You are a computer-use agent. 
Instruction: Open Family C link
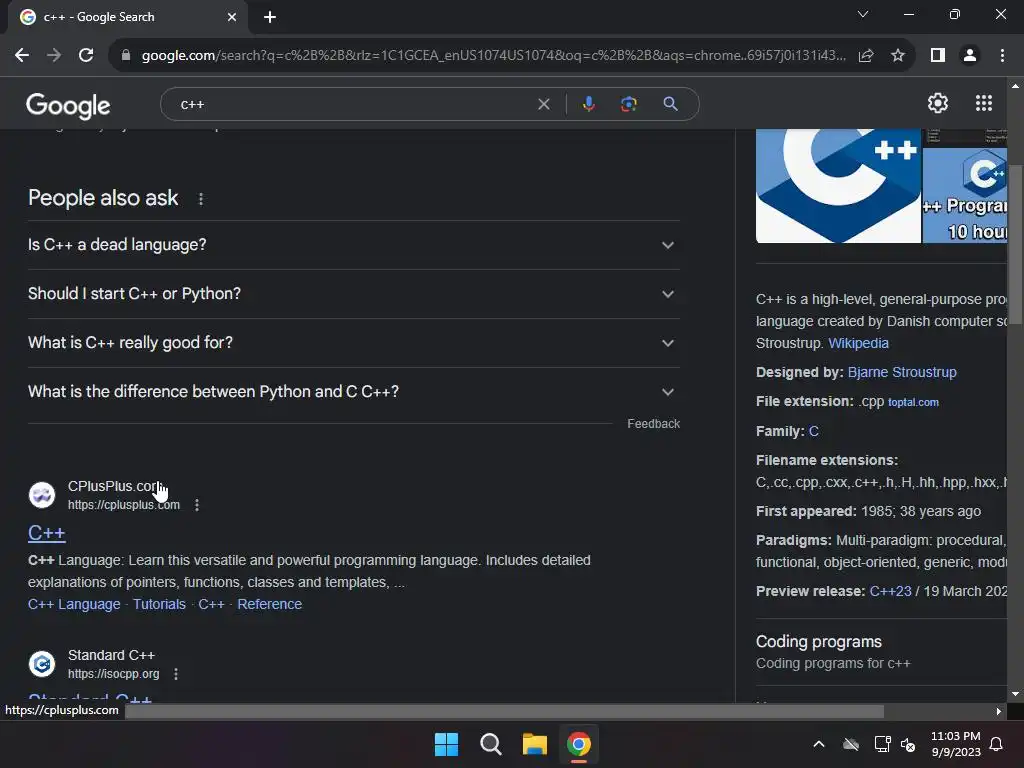(814, 431)
